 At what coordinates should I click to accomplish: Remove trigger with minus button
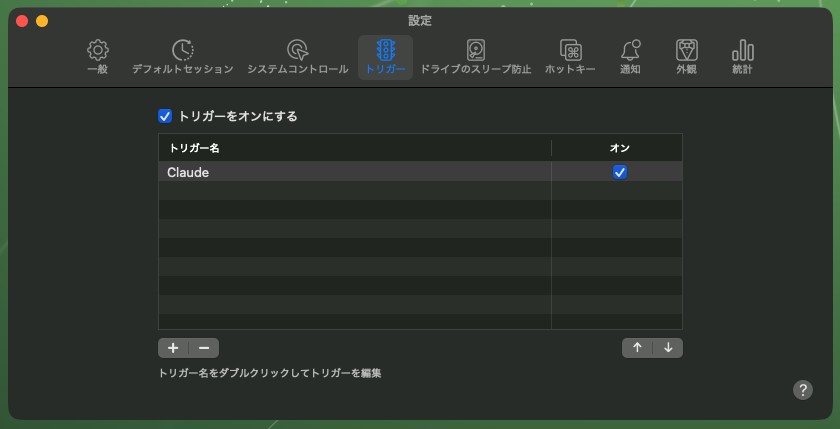point(204,348)
